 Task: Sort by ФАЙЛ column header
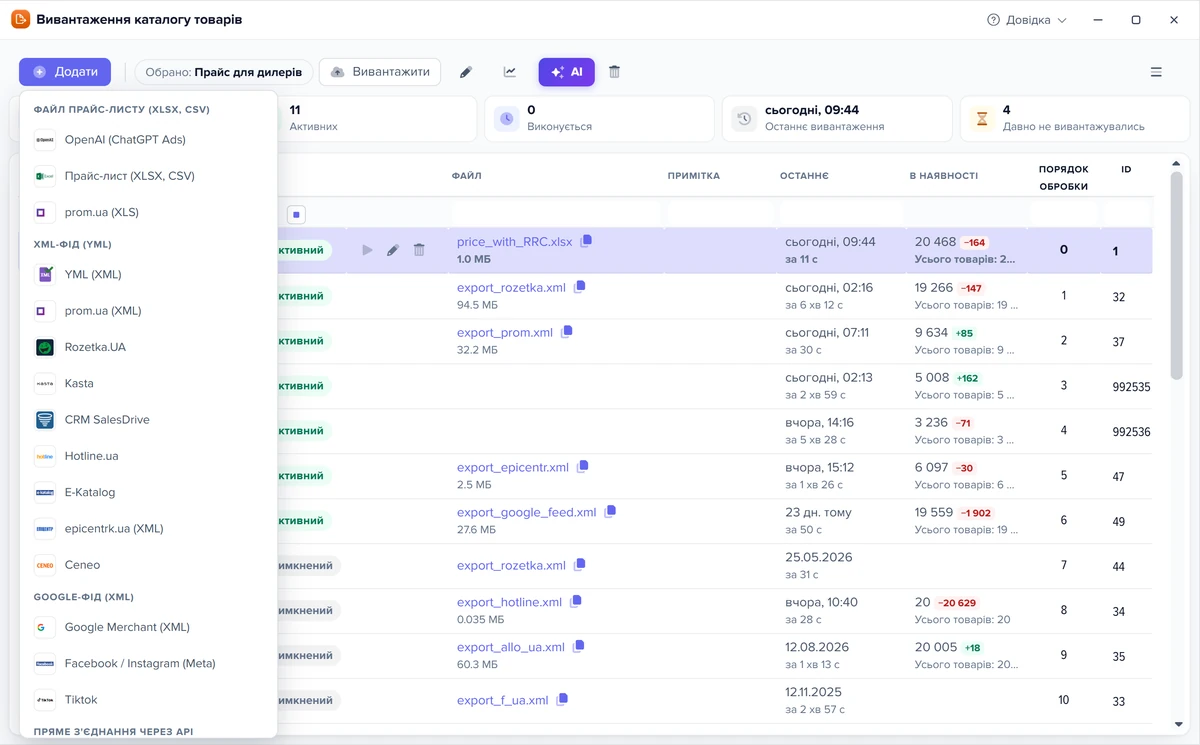pyautogui.click(x=466, y=176)
